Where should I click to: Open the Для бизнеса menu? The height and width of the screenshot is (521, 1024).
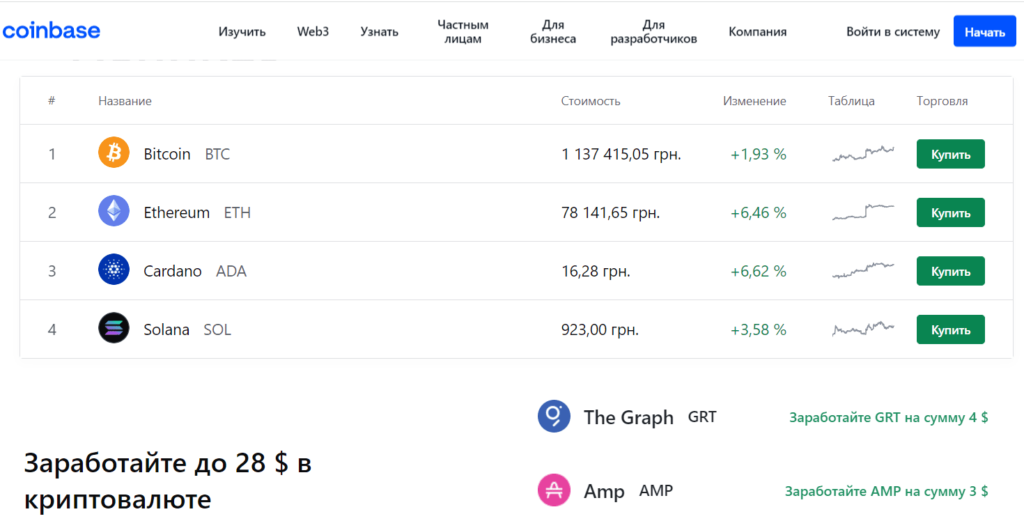click(x=553, y=32)
